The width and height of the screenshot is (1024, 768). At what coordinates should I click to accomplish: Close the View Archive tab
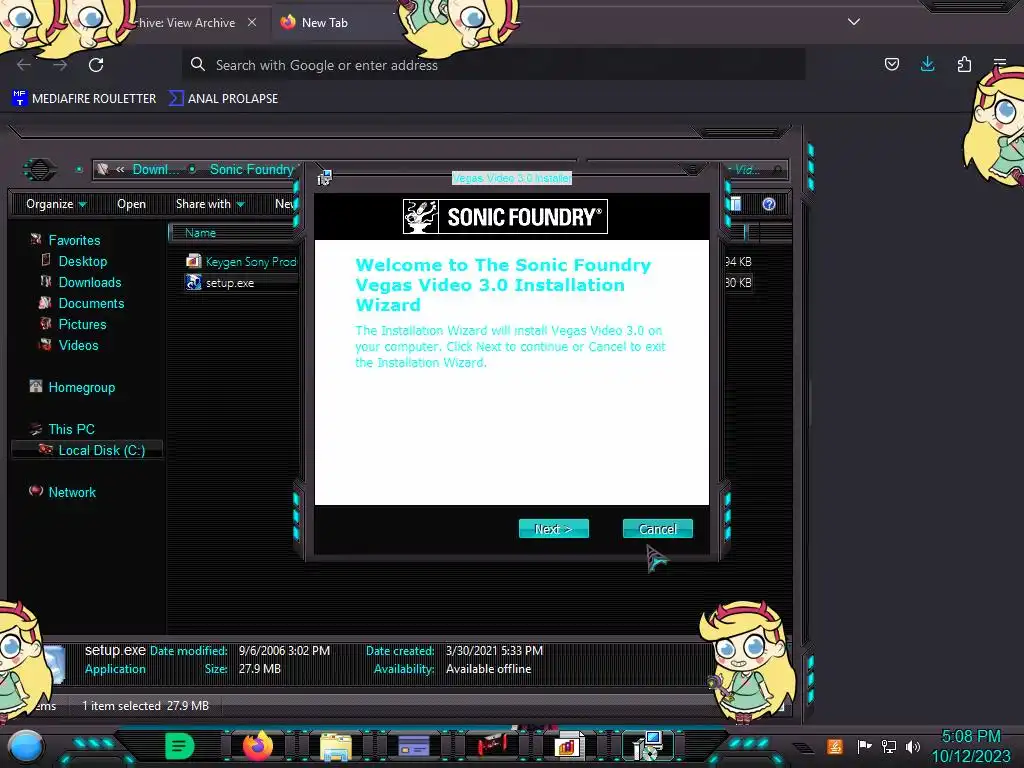point(252,22)
